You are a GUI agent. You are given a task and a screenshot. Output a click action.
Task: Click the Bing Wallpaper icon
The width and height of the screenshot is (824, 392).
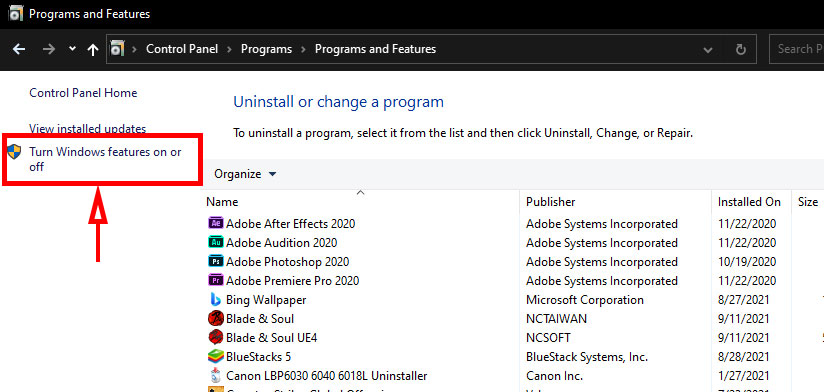(x=215, y=300)
